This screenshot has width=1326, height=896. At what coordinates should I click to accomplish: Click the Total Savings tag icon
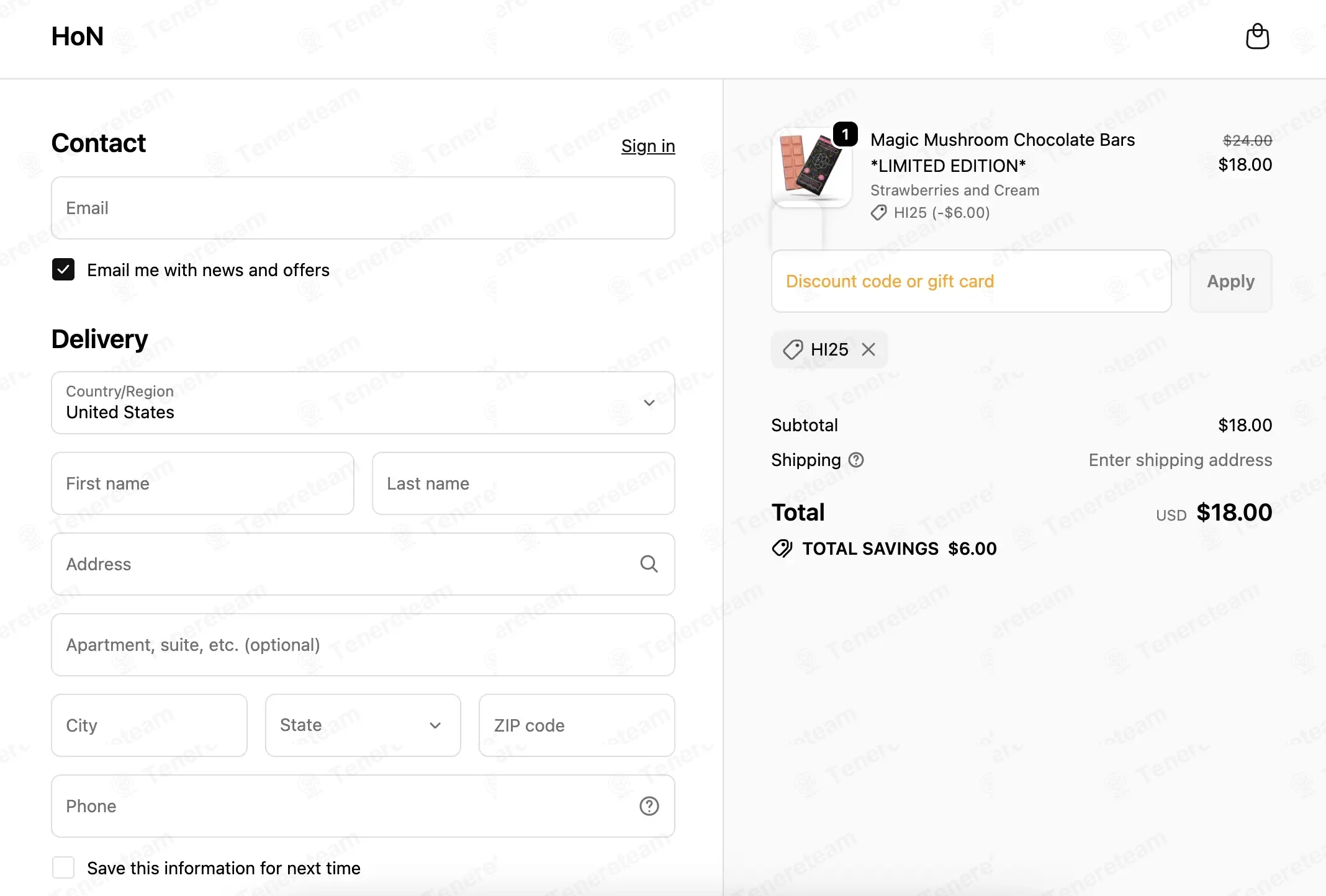click(782, 549)
